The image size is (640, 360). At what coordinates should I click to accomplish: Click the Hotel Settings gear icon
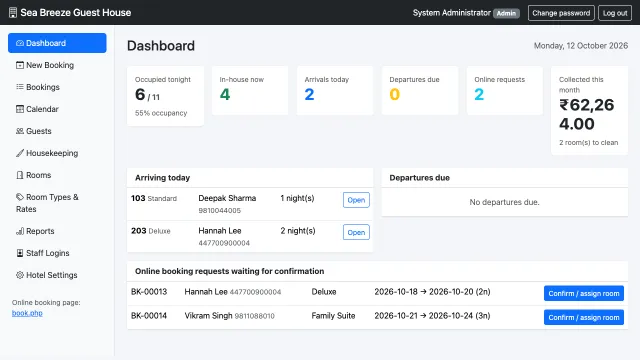pos(20,275)
